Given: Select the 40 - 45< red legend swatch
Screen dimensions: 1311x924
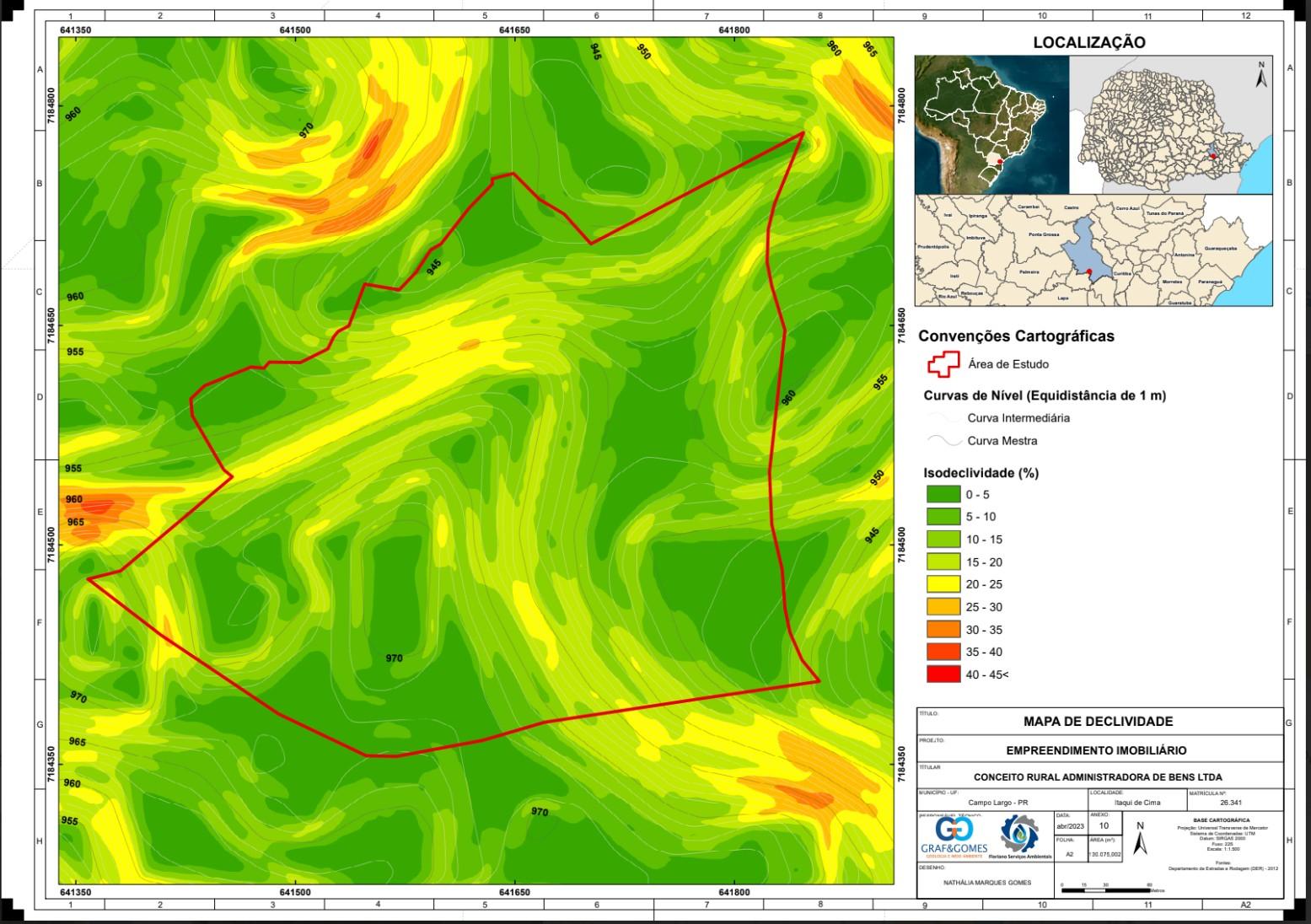Looking at the screenshot, I should 943,674.
